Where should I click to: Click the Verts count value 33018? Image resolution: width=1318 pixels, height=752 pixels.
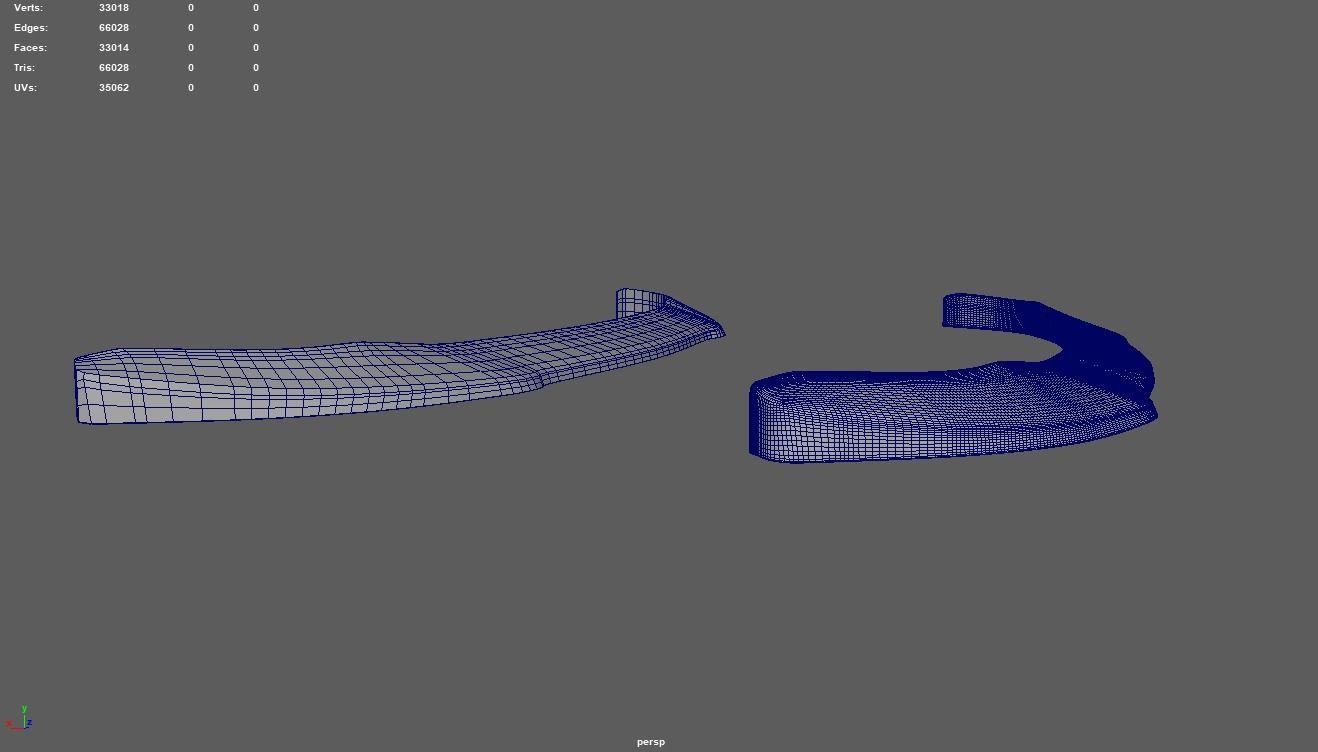click(x=114, y=8)
